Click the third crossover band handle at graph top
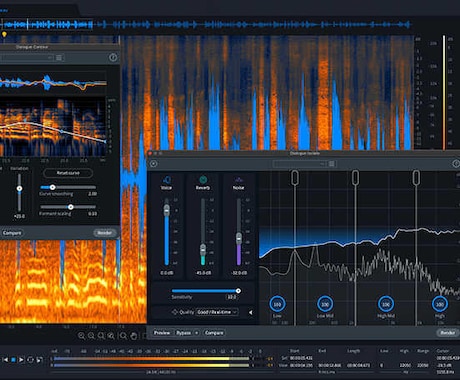The width and height of the screenshot is (460, 380). tap(416, 177)
